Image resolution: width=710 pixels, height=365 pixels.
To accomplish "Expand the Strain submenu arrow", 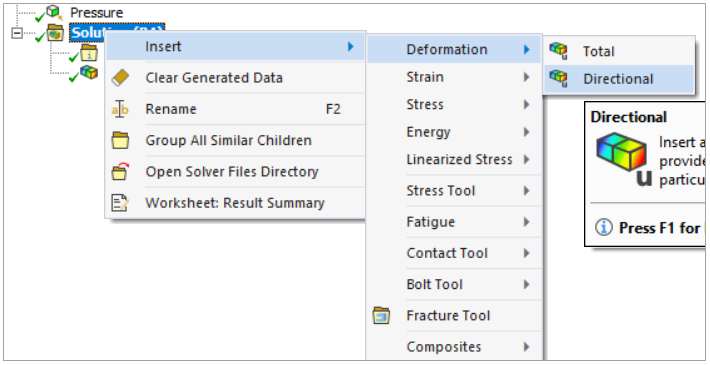I will pos(526,77).
